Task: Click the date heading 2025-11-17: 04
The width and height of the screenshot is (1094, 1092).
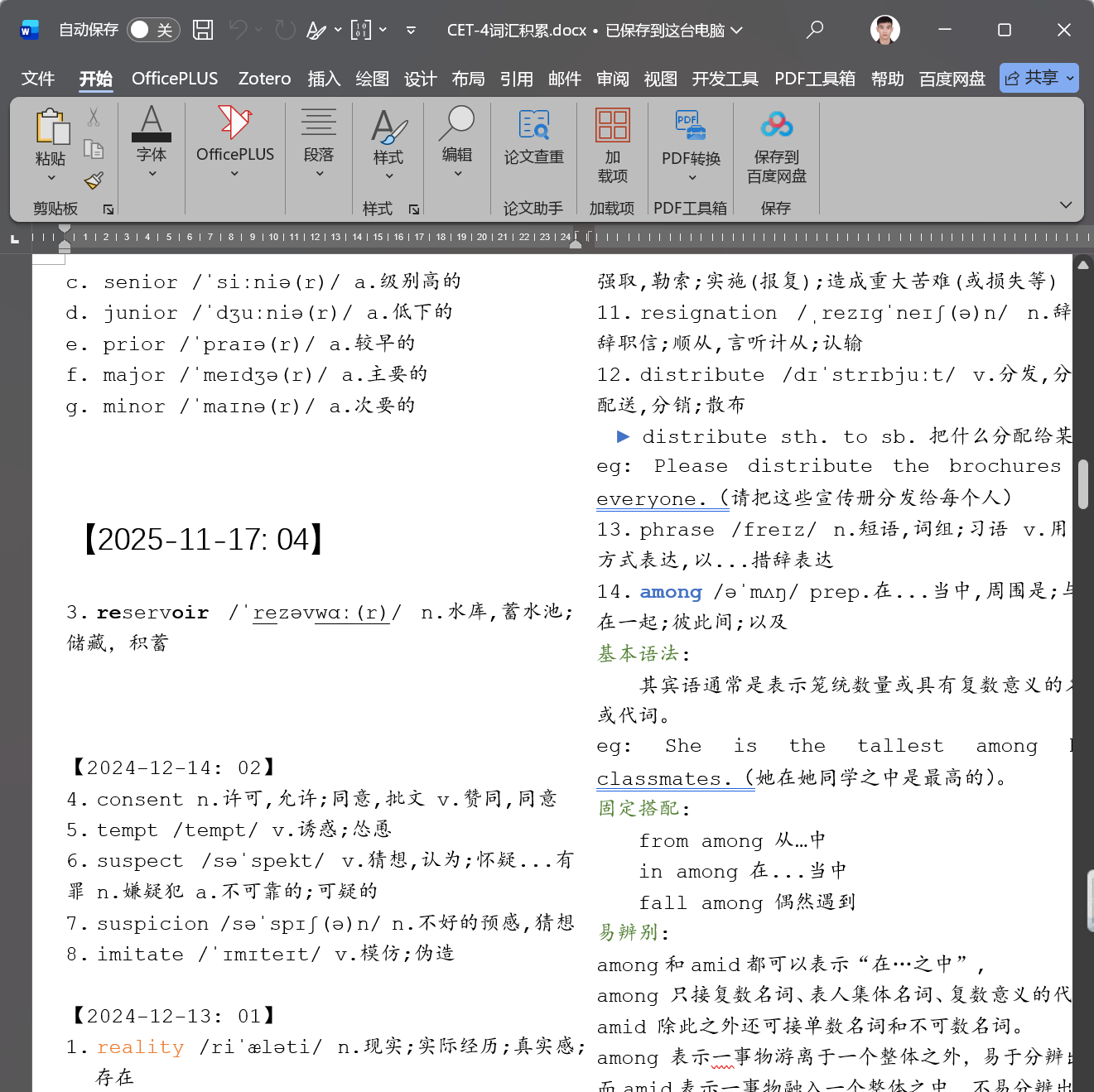Action: [204, 540]
